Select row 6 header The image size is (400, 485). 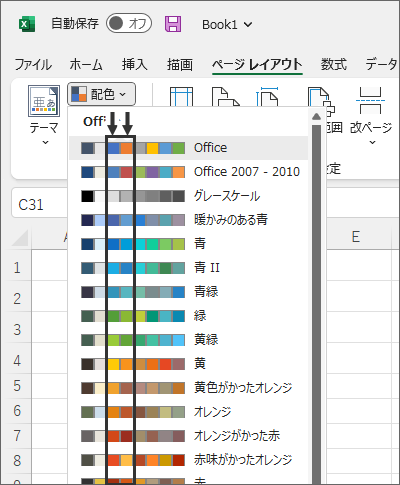point(17,411)
